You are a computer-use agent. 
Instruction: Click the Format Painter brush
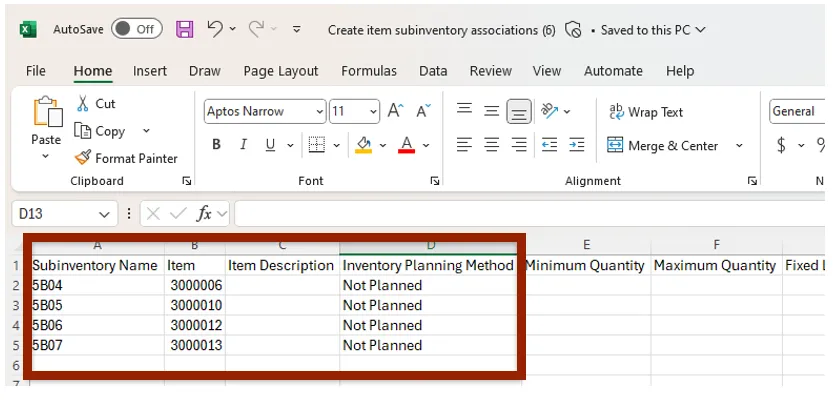point(83,158)
